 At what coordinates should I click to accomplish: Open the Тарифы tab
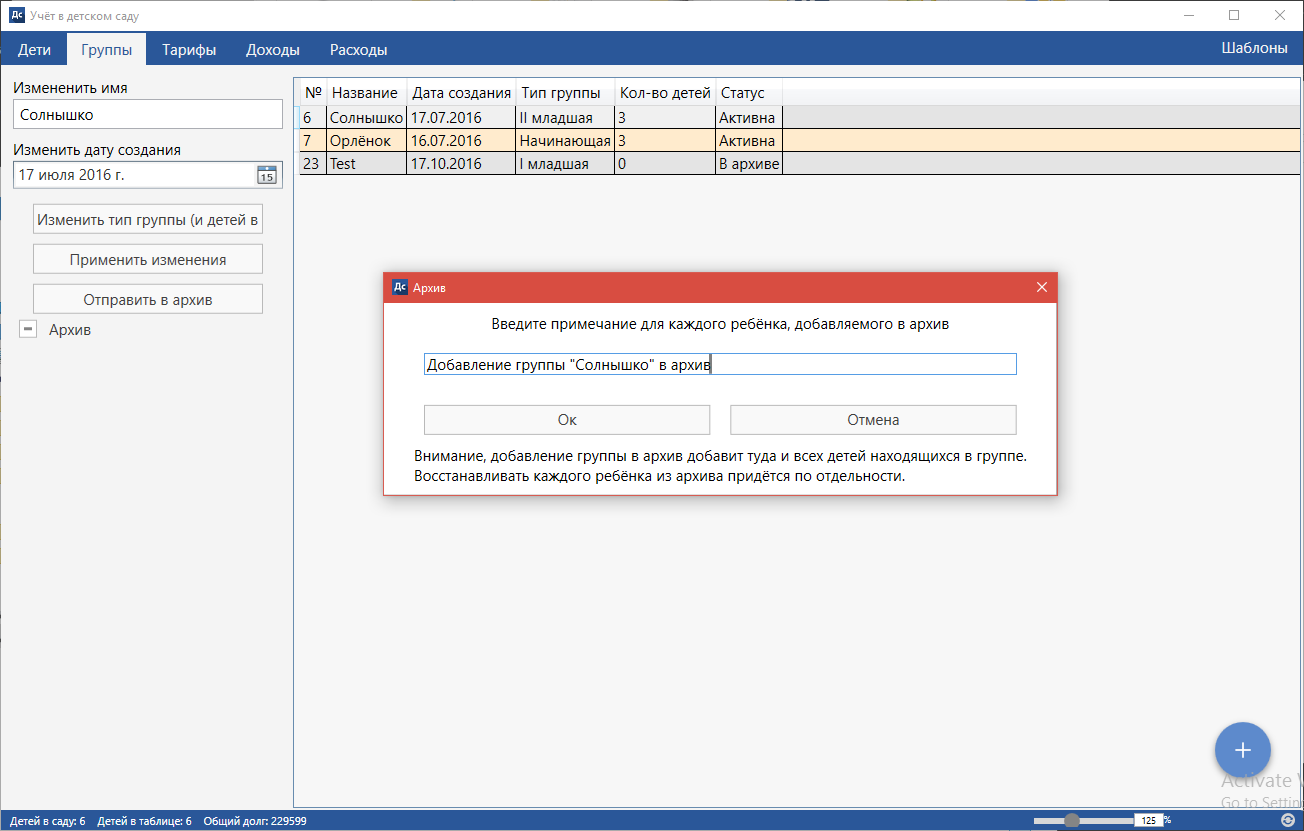pos(189,49)
